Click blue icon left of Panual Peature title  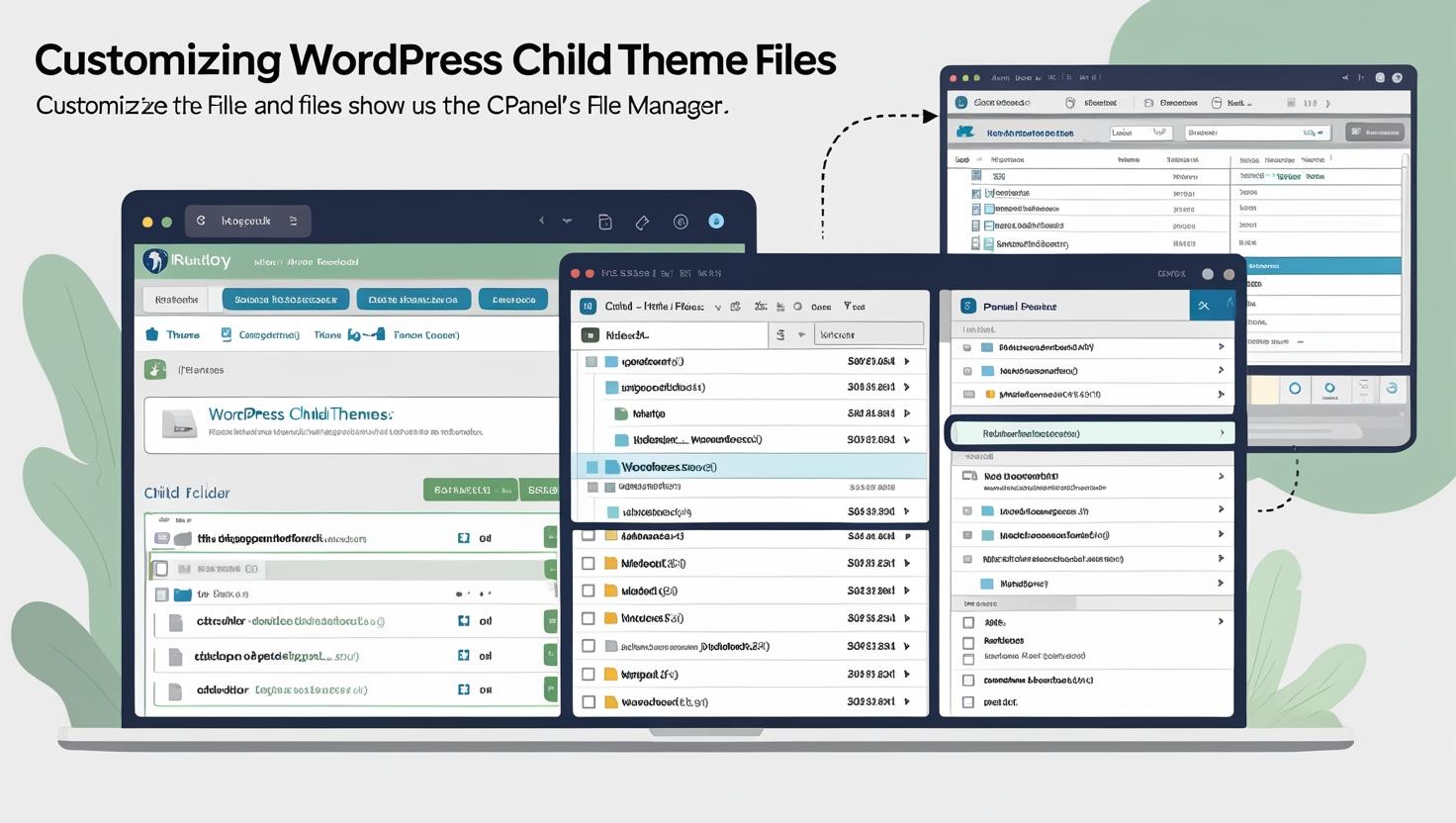968,307
